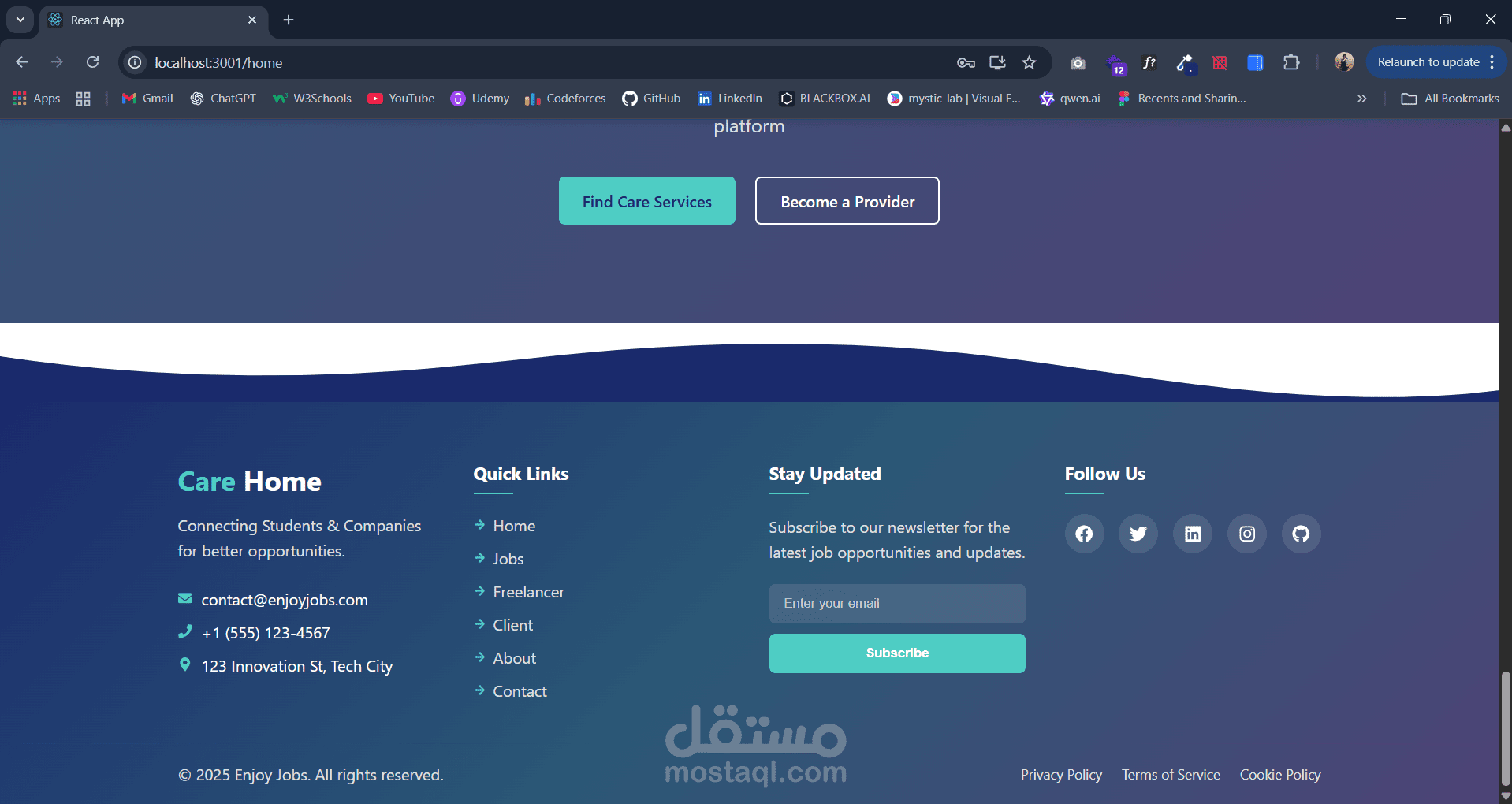Image resolution: width=1512 pixels, height=804 pixels.
Task: Click the Become a Provider button
Action: 847,201
